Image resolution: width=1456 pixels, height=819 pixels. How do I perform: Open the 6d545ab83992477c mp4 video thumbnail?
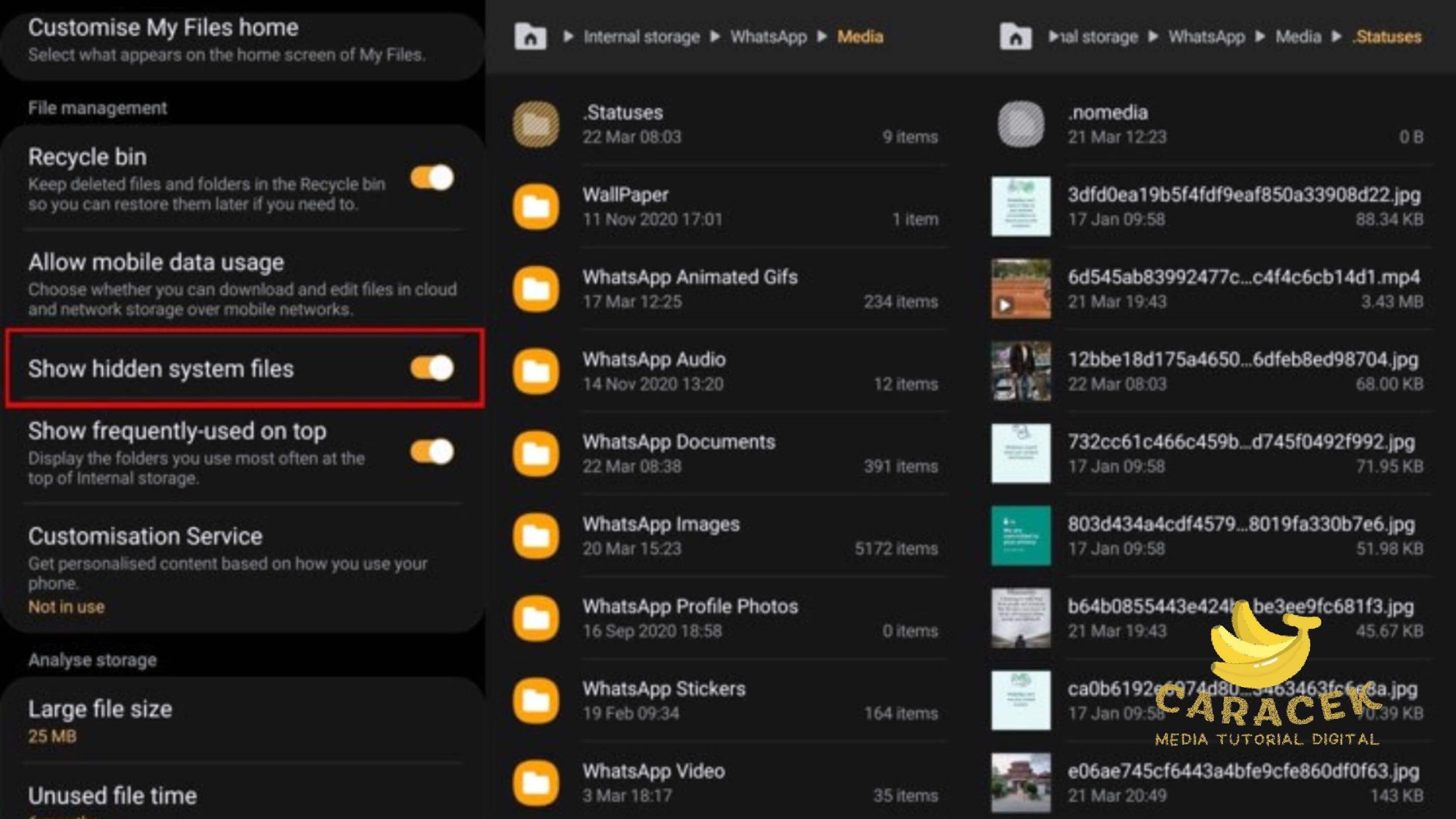coord(1021,289)
